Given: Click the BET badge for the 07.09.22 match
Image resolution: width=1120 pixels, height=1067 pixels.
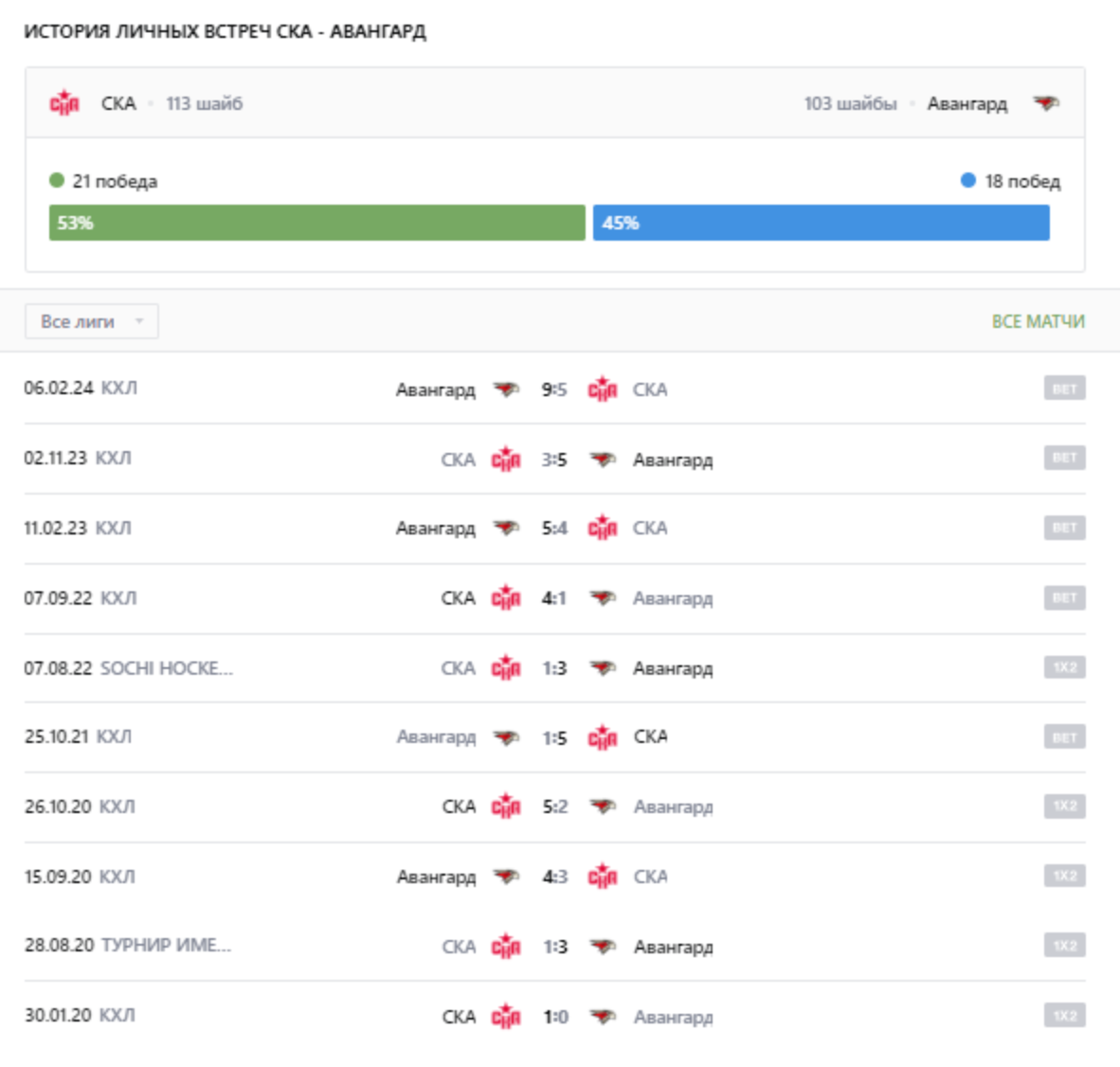Looking at the screenshot, I should [x=1064, y=598].
